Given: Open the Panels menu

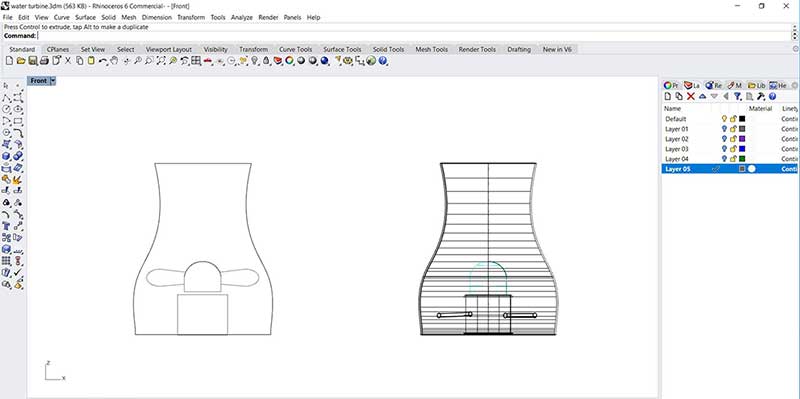Looking at the screenshot, I should pos(292,17).
